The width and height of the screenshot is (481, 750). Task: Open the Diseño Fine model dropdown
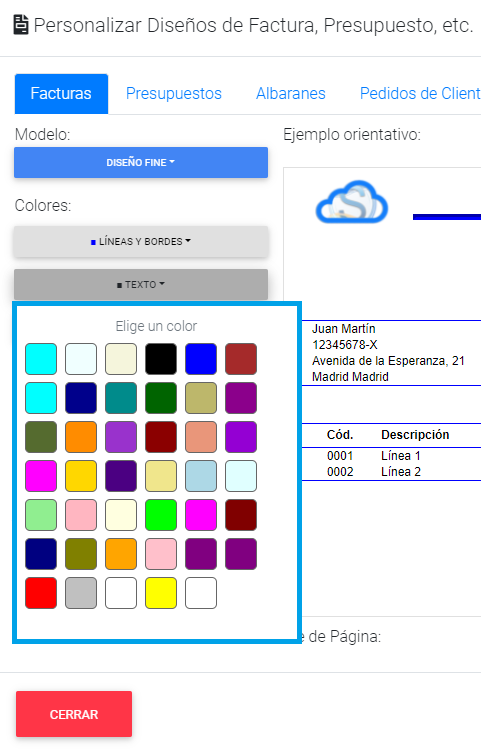click(141, 163)
